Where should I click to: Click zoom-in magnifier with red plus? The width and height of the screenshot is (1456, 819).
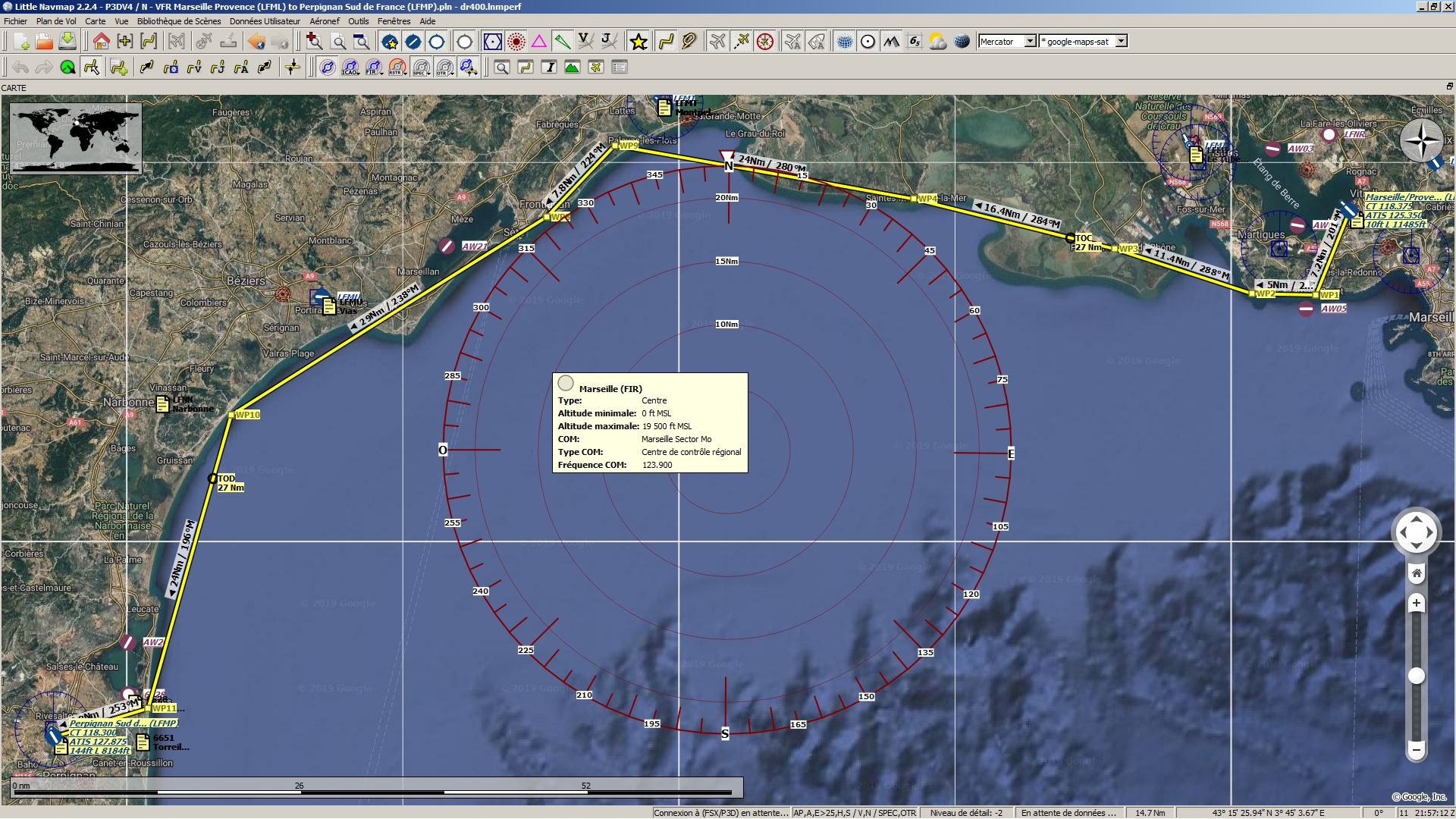(x=314, y=42)
